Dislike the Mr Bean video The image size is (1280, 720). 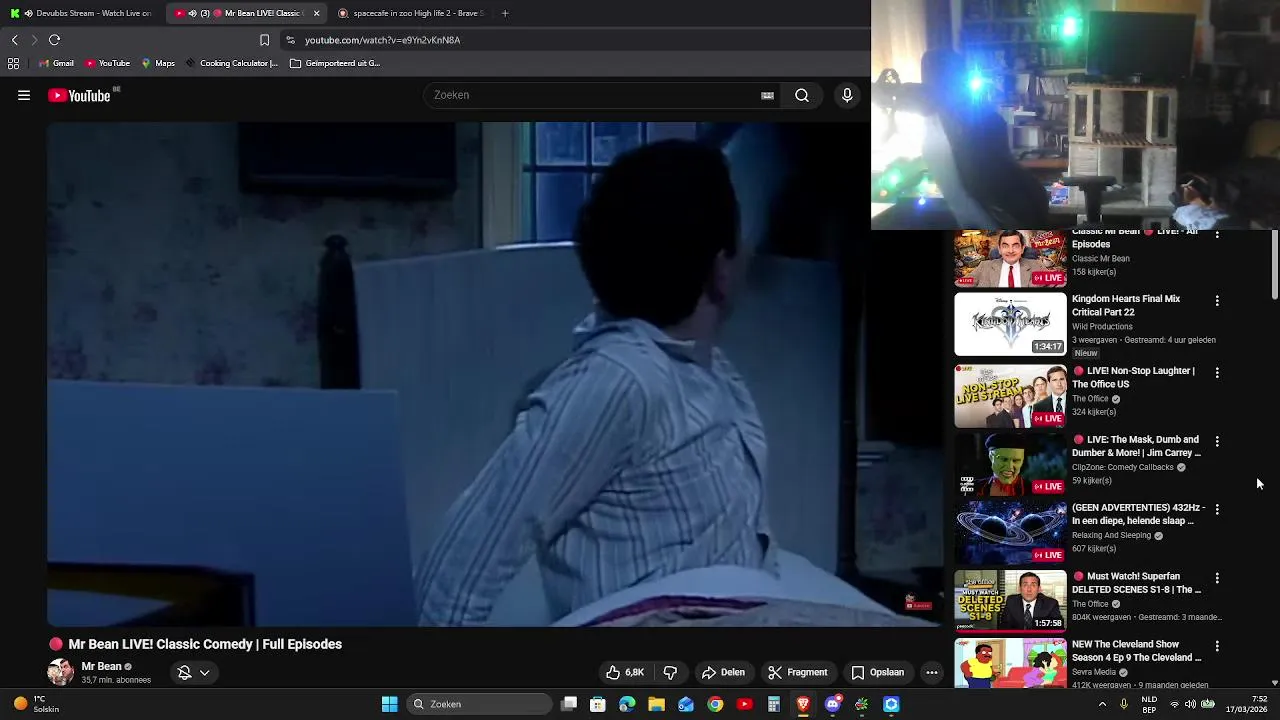click(670, 673)
